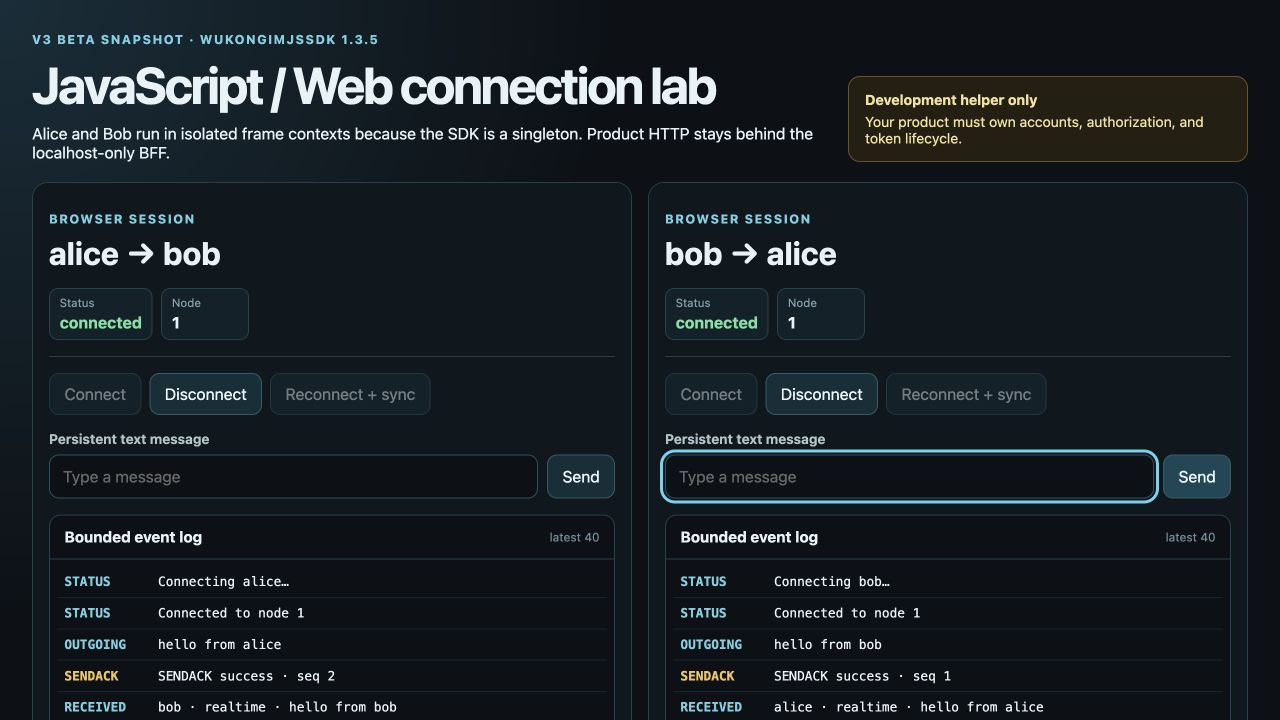
Task: Click Reconnect + sync for bob → alice
Action: (x=966, y=394)
